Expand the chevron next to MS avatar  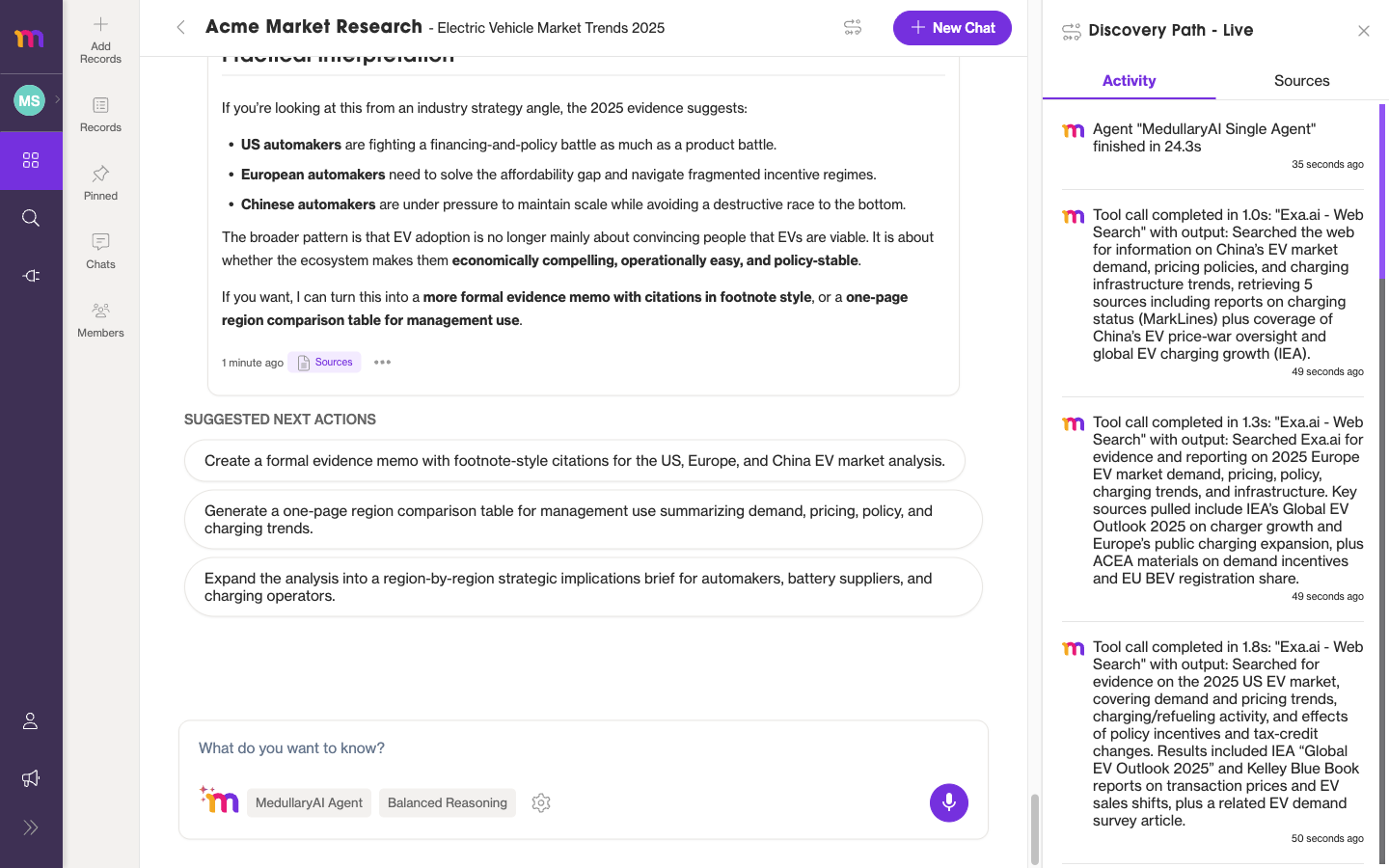(57, 99)
